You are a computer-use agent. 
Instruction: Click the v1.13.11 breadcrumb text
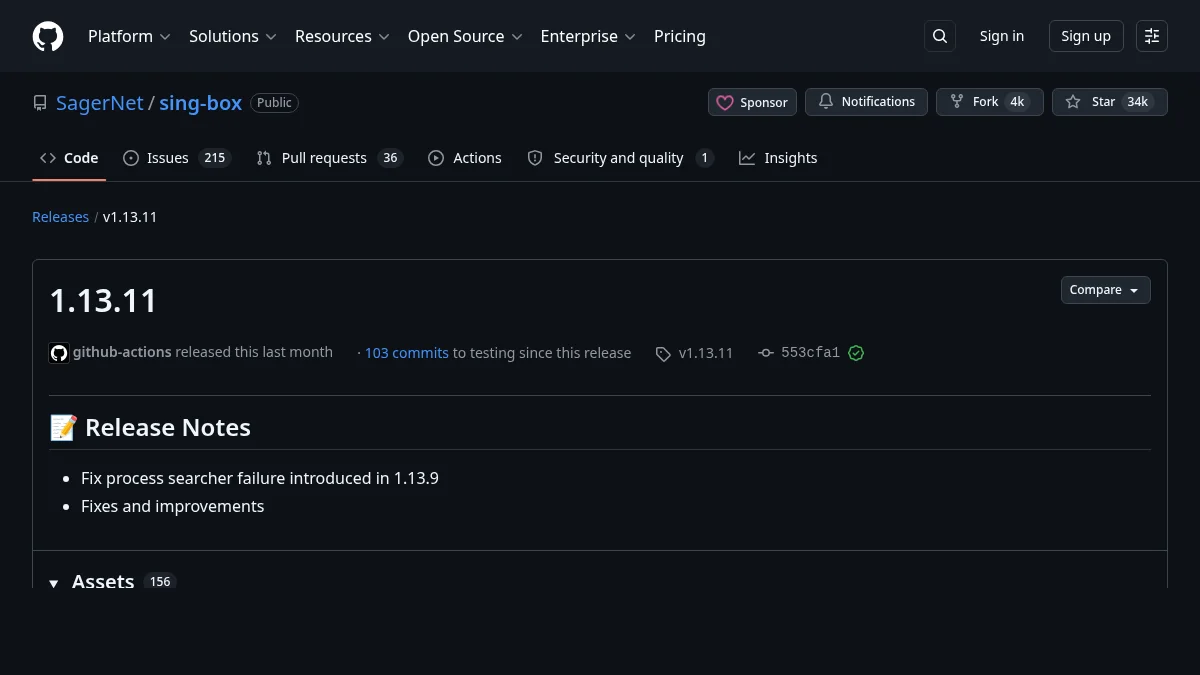click(130, 217)
